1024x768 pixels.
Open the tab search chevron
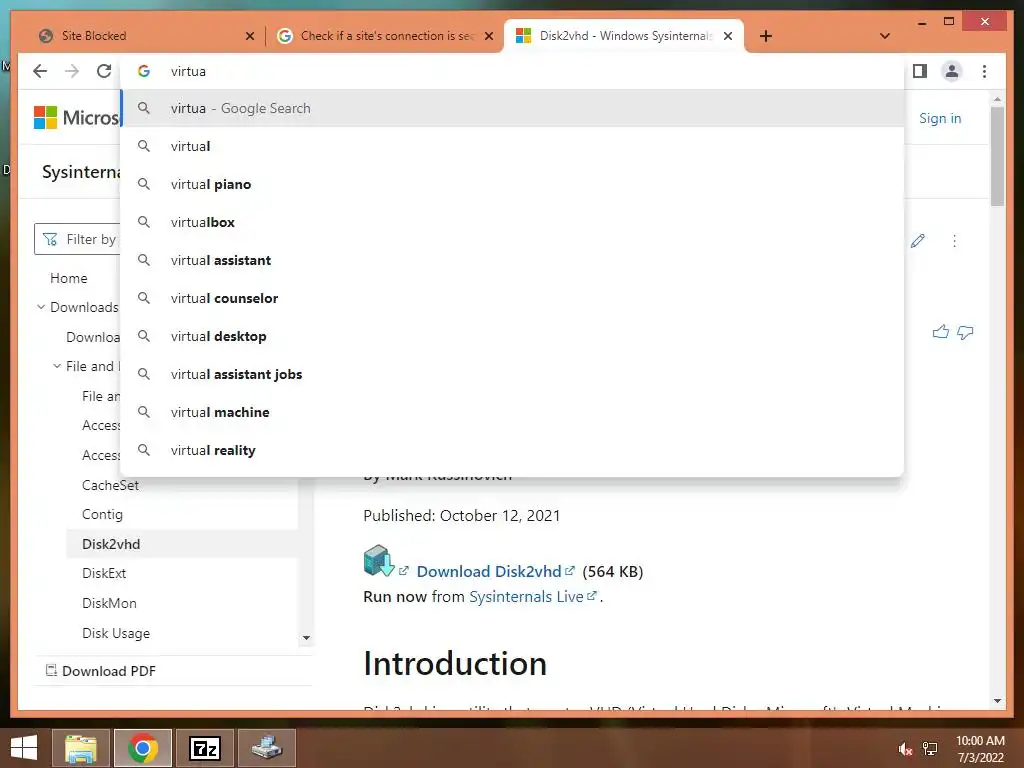tap(884, 36)
